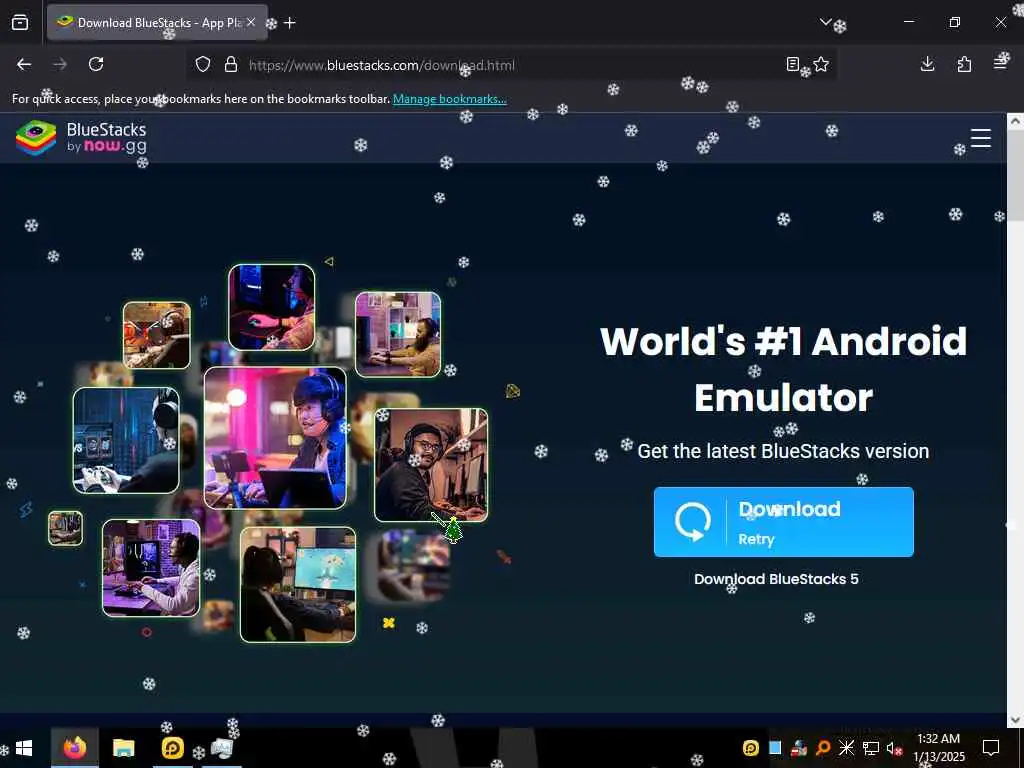Go back to previous page
Viewport: 1024px width, 768px height.
(24, 64)
